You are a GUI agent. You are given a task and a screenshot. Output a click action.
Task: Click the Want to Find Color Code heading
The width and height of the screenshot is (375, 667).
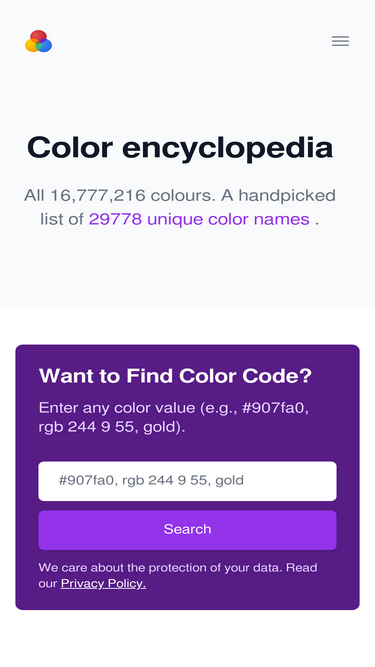click(x=175, y=376)
